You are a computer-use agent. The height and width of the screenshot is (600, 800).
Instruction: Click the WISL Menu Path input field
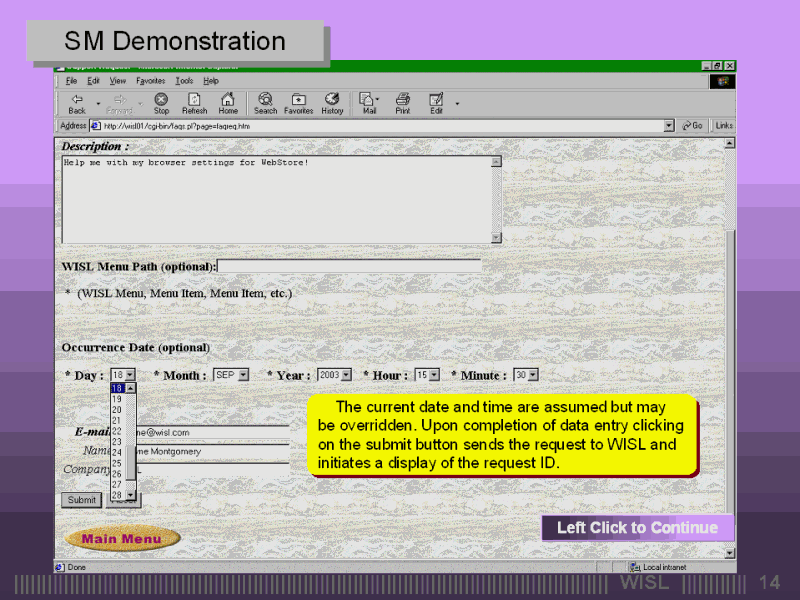coord(349,266)
